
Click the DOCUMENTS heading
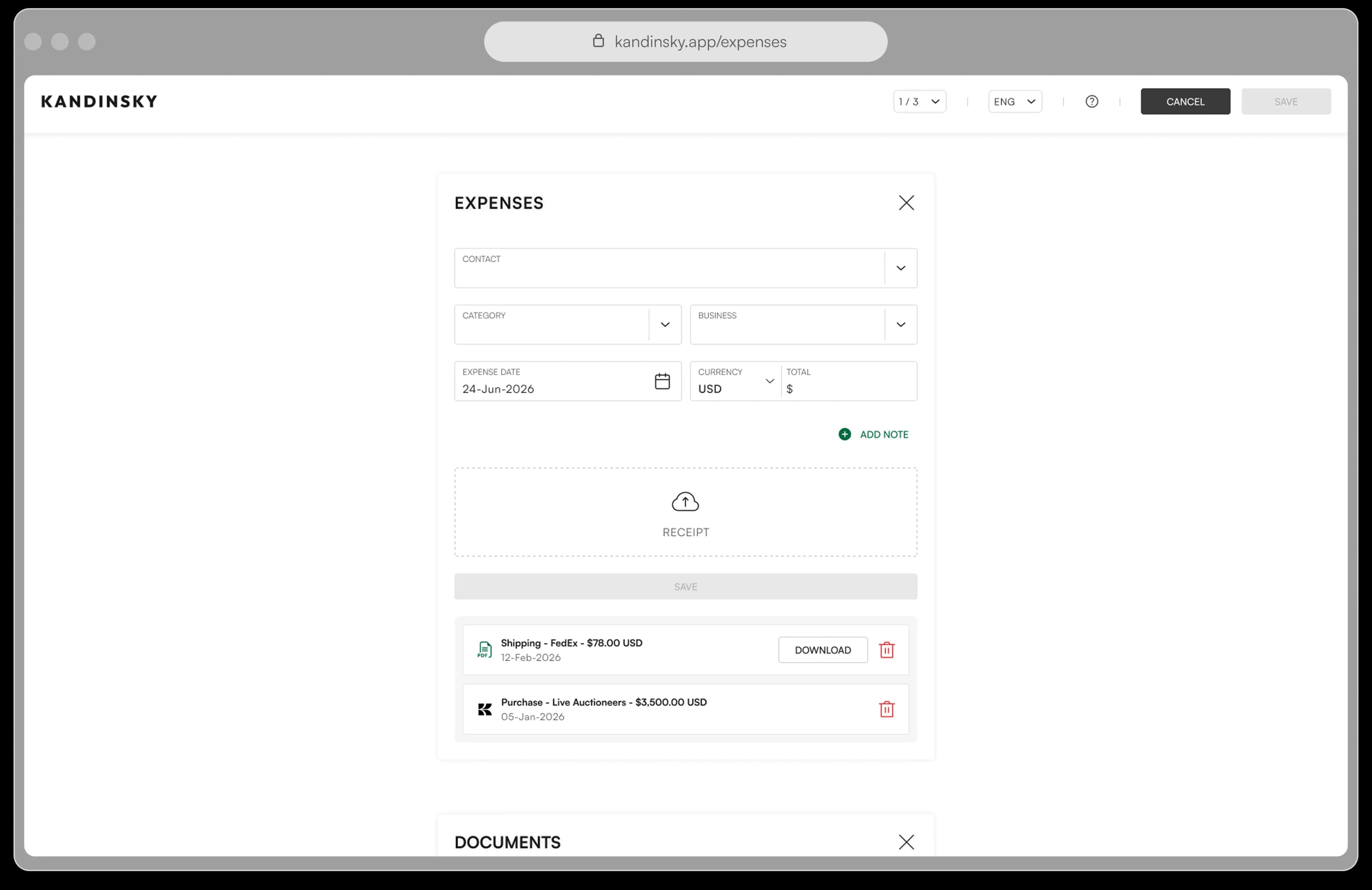click(507, 842)
